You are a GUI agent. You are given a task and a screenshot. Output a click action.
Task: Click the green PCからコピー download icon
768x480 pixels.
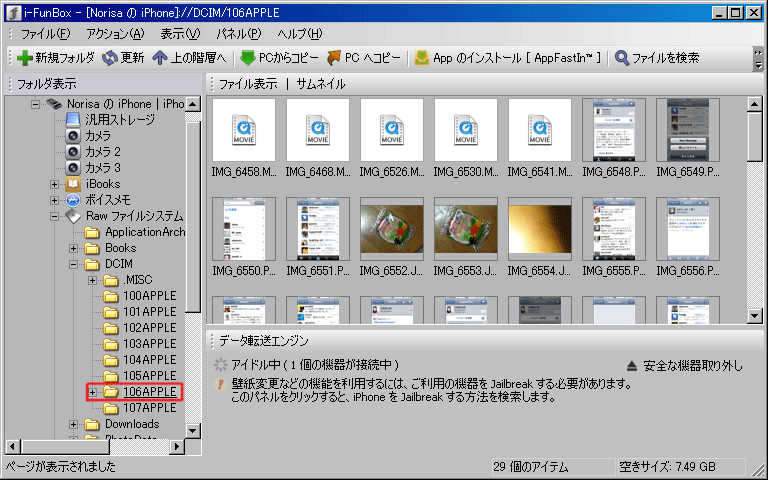248,58
